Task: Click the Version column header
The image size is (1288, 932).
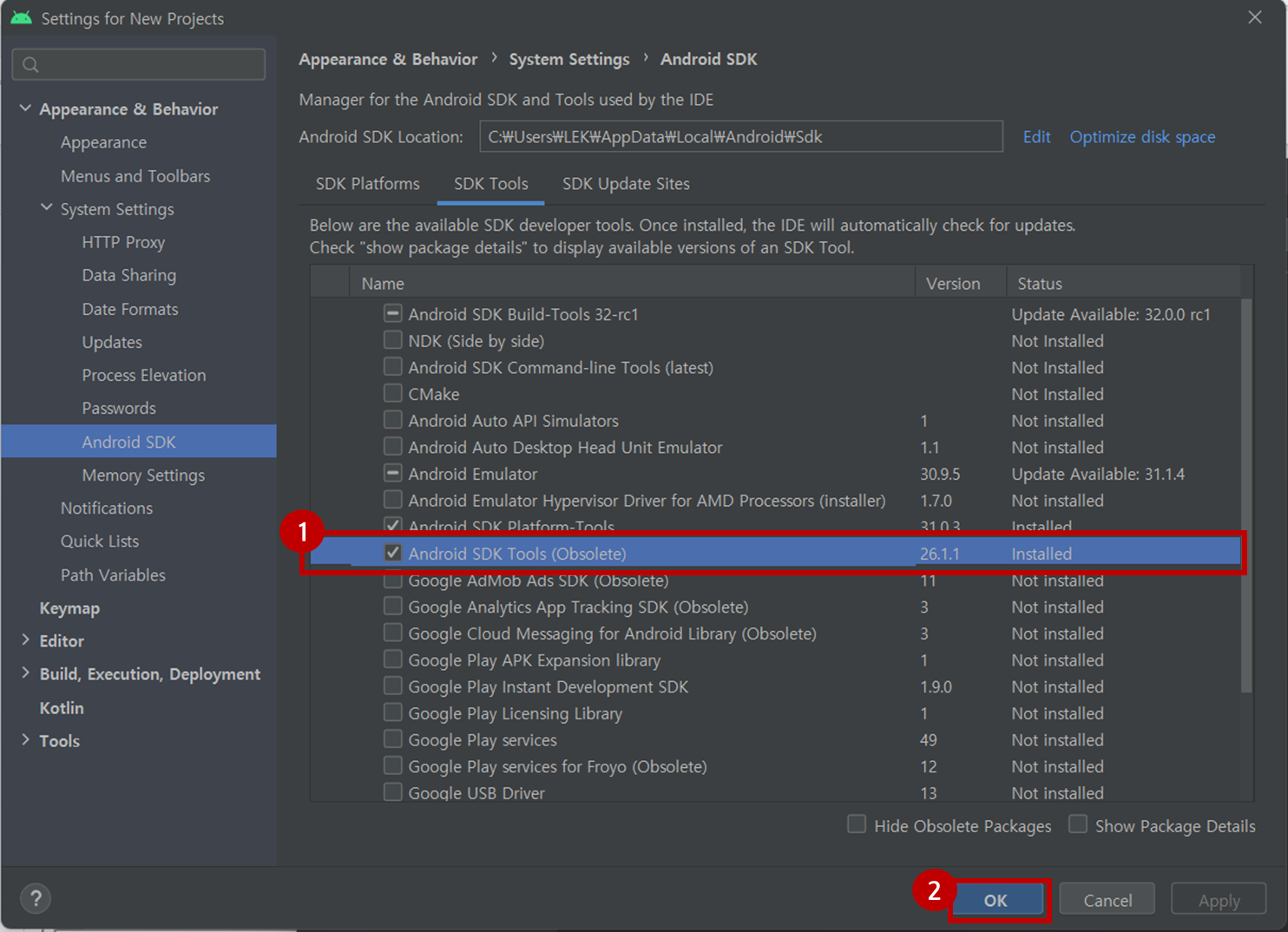Action: point(961,283)
